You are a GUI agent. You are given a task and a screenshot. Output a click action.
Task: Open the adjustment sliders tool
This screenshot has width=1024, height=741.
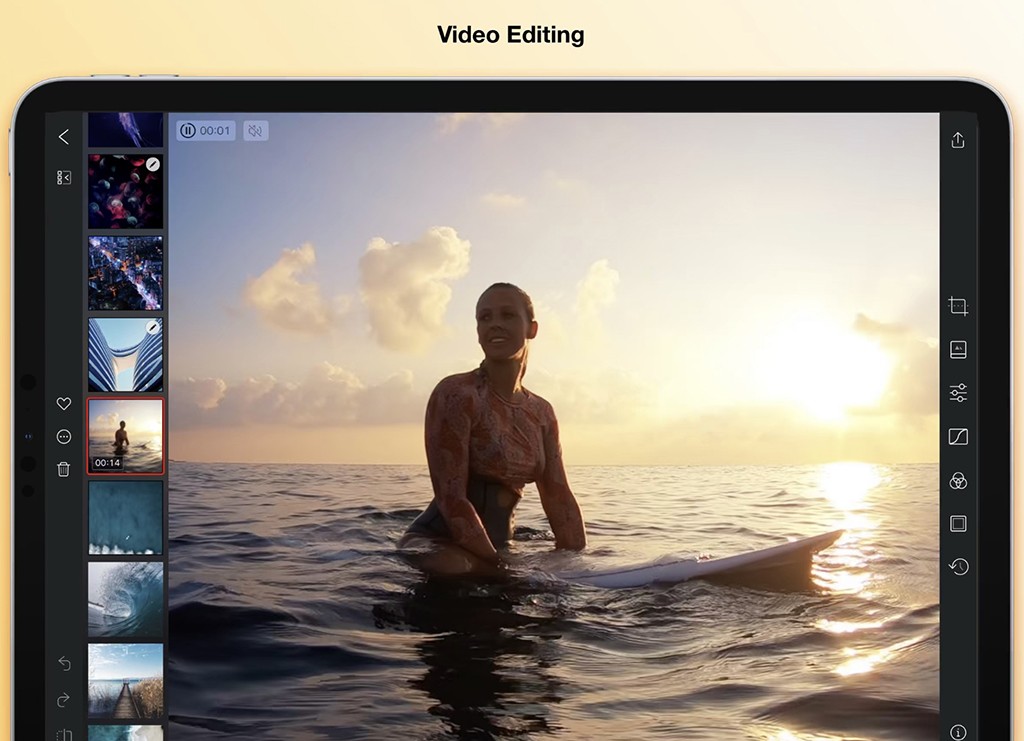(958, 393)
